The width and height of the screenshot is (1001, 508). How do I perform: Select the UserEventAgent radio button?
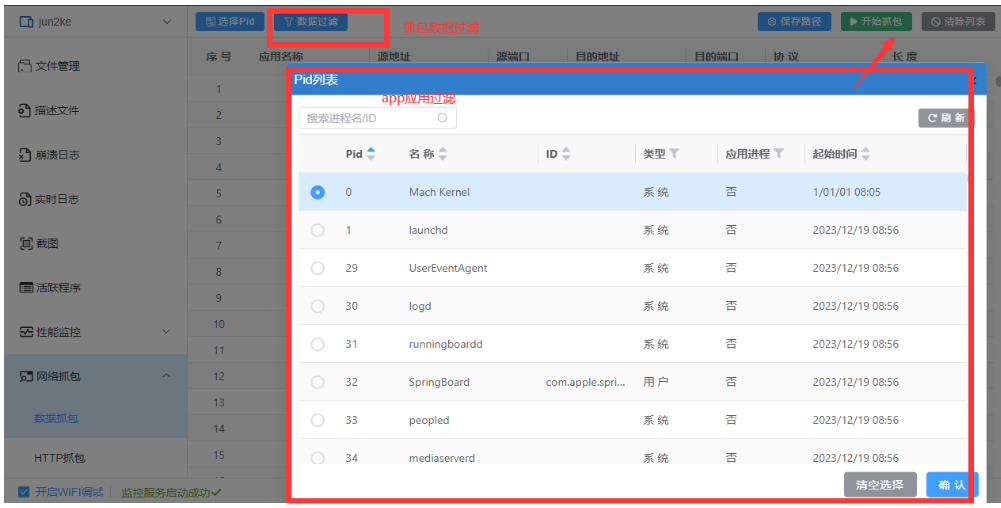pyautogui.click(x=317, y=268)
